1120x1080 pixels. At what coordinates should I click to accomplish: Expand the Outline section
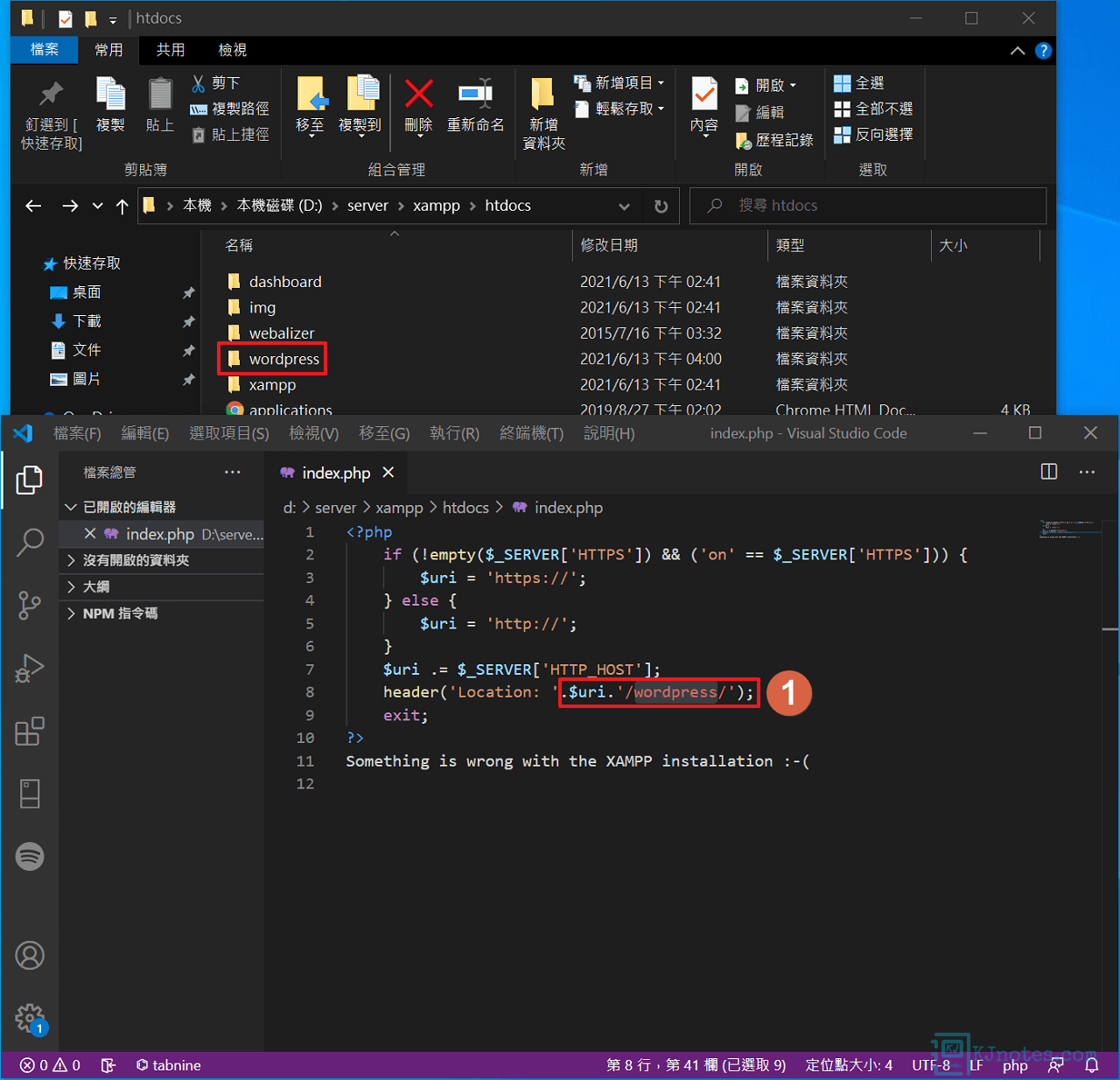click(161, 586)
